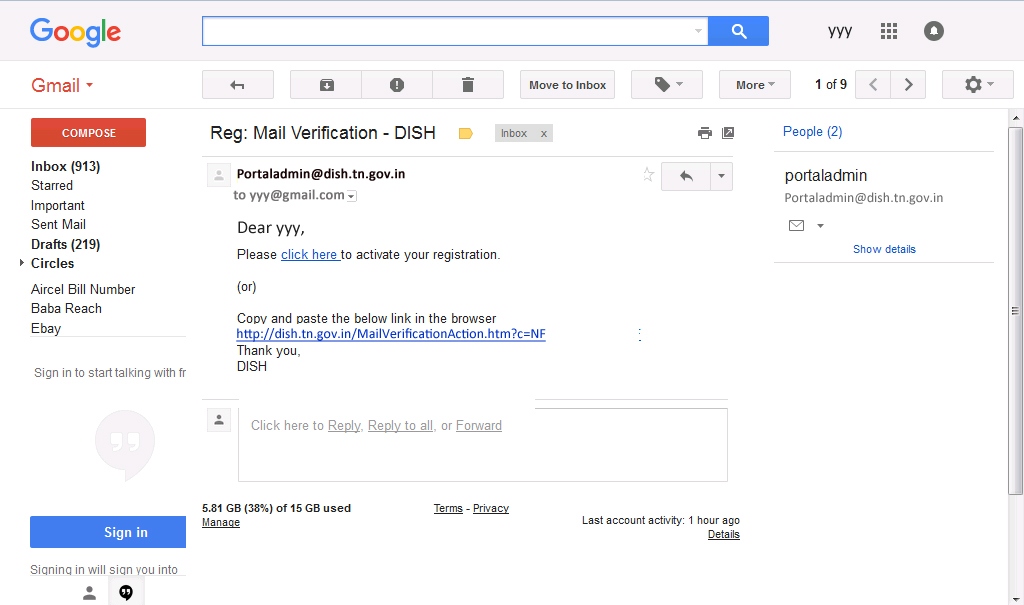Click the envelope icon under portaladmin

pyautogui.click(x=796, y=225)
